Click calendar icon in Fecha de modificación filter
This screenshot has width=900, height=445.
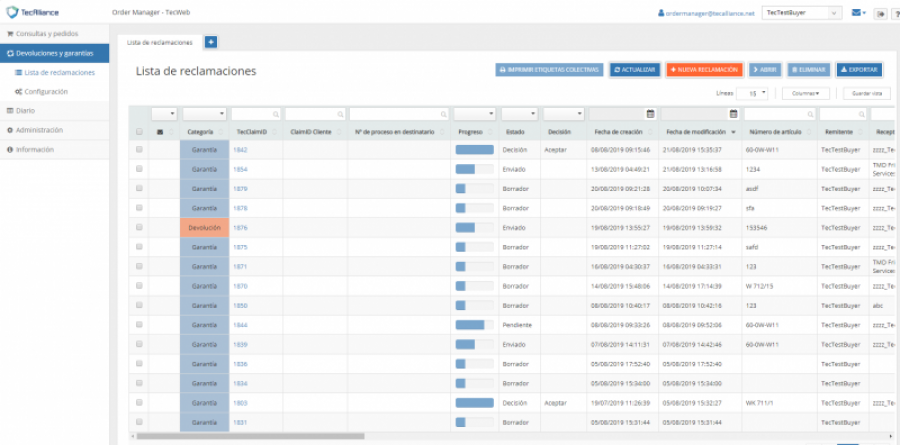(733, 114)
